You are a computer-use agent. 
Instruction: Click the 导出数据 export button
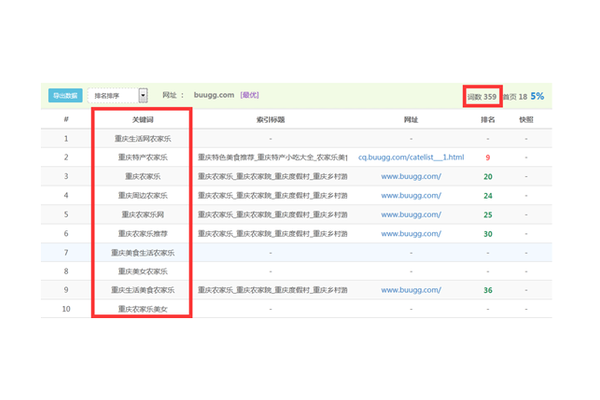point(65,95)
